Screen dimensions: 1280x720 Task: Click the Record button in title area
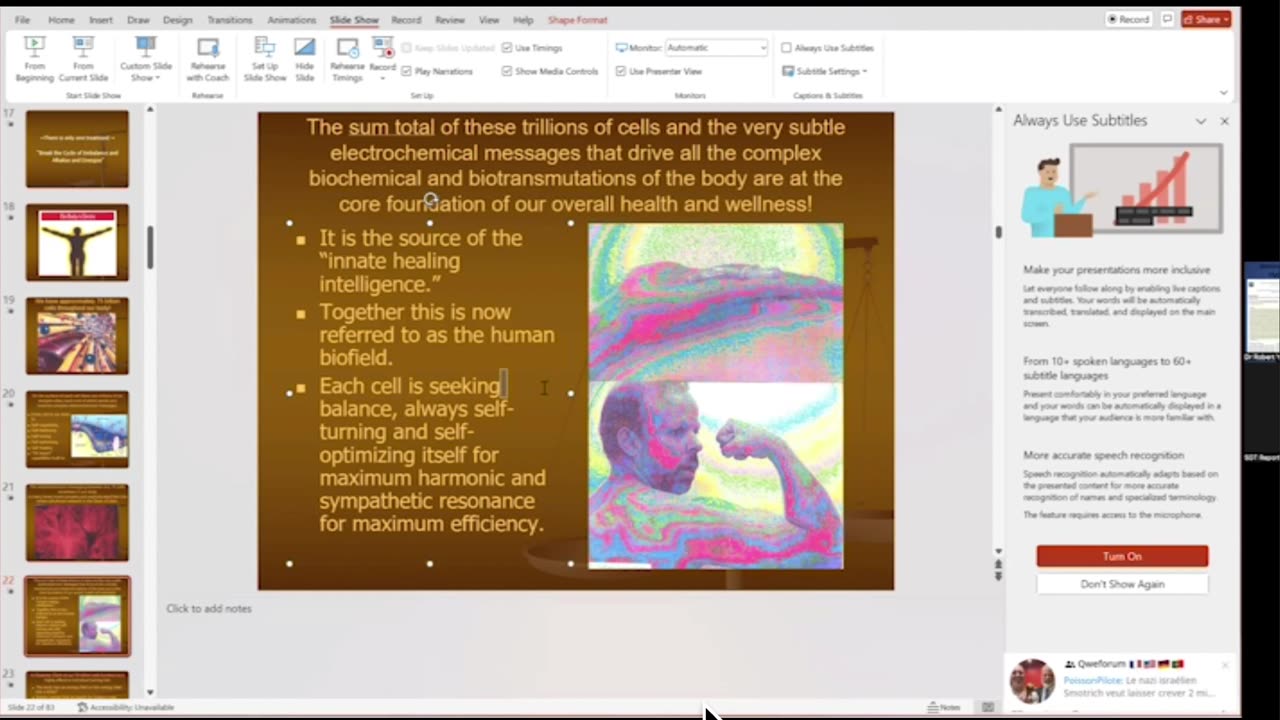click(1128, 19)
